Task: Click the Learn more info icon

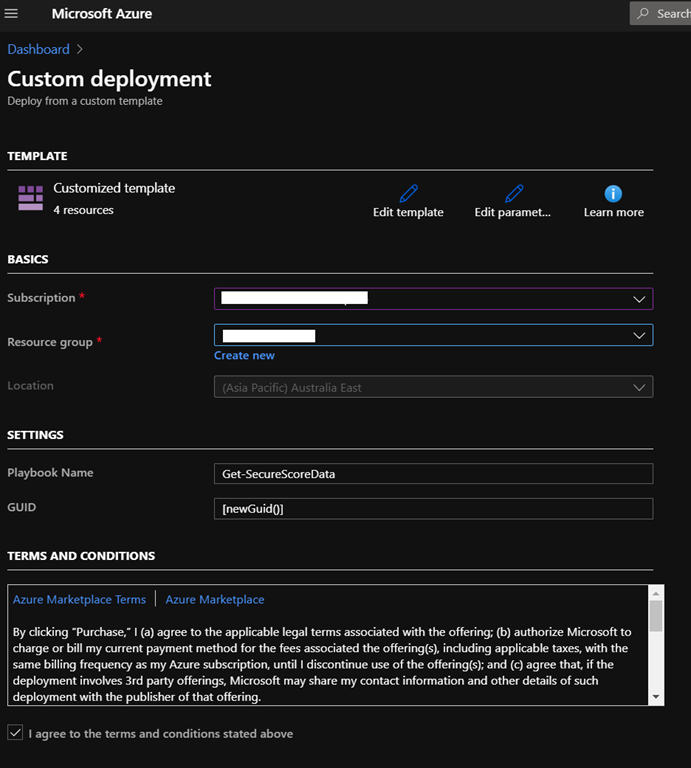Action: pos(614,193)
